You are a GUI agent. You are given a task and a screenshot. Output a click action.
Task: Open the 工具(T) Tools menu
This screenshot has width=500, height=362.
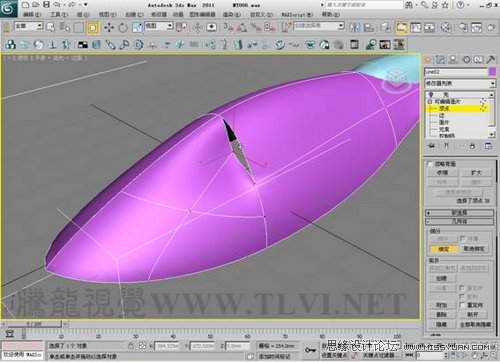point(59,15)
